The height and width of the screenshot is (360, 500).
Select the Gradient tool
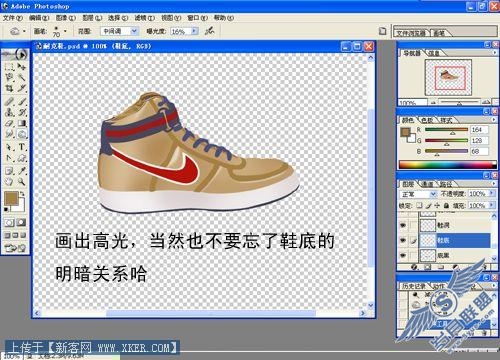click(x=22, y=123)
